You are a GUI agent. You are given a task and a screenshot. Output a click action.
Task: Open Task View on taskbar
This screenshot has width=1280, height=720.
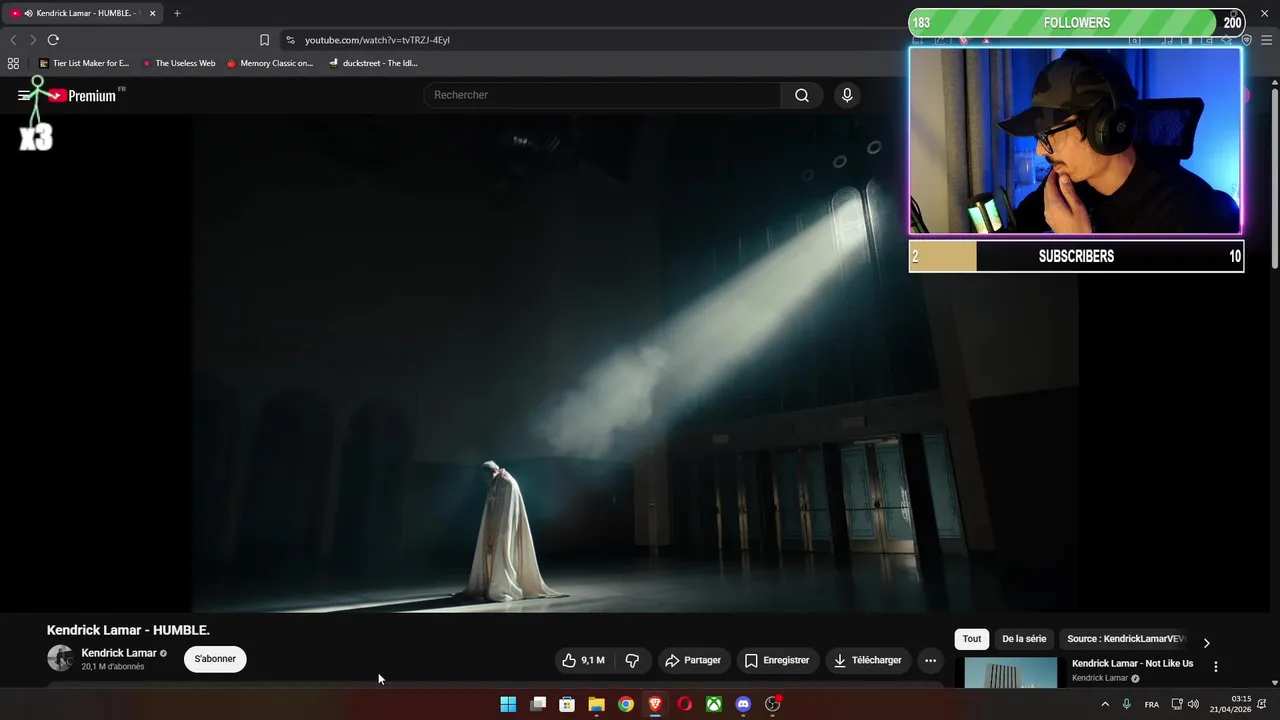pos(538,704)
